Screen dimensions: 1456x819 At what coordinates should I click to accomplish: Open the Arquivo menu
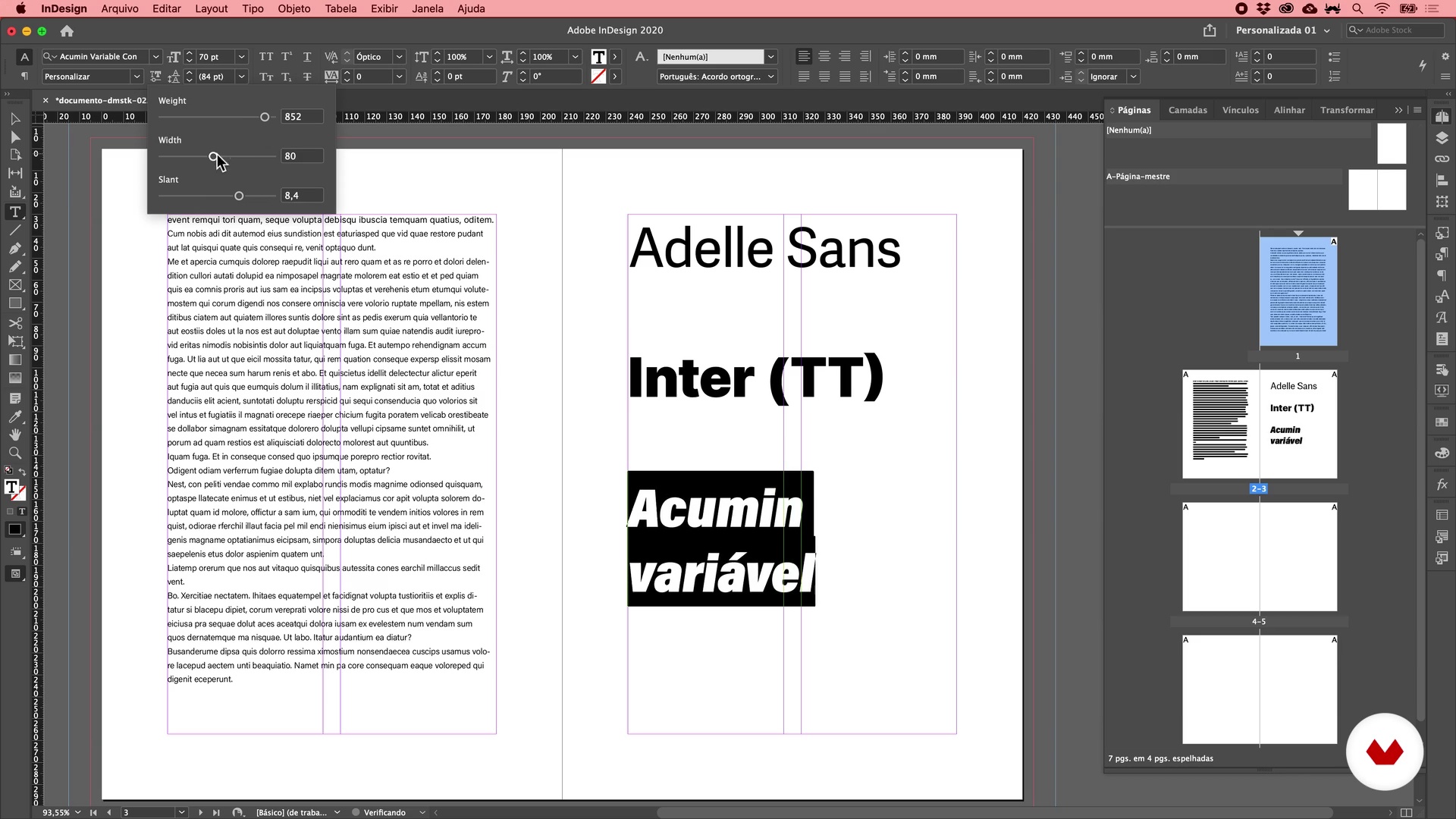[120, 8]
